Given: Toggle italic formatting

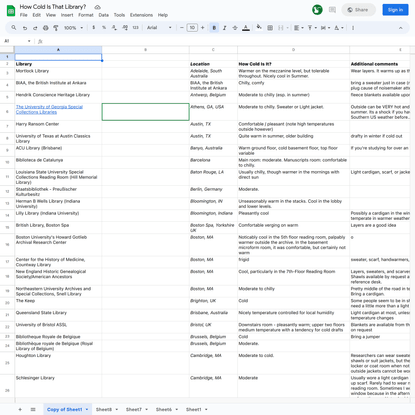Looking at the screenshot, I should tap(225, 28).
